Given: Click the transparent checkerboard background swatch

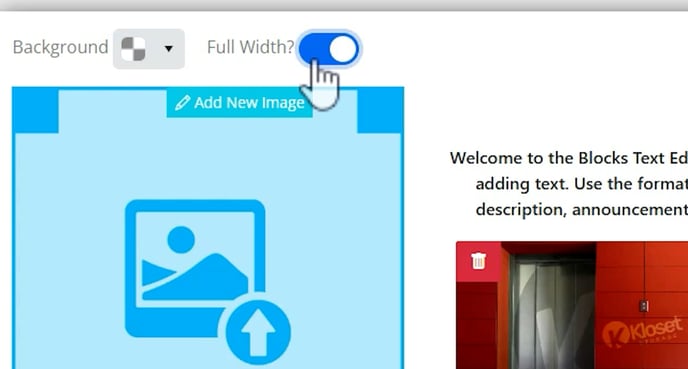Looking at the screenshot, I should [x=133, y=49].
